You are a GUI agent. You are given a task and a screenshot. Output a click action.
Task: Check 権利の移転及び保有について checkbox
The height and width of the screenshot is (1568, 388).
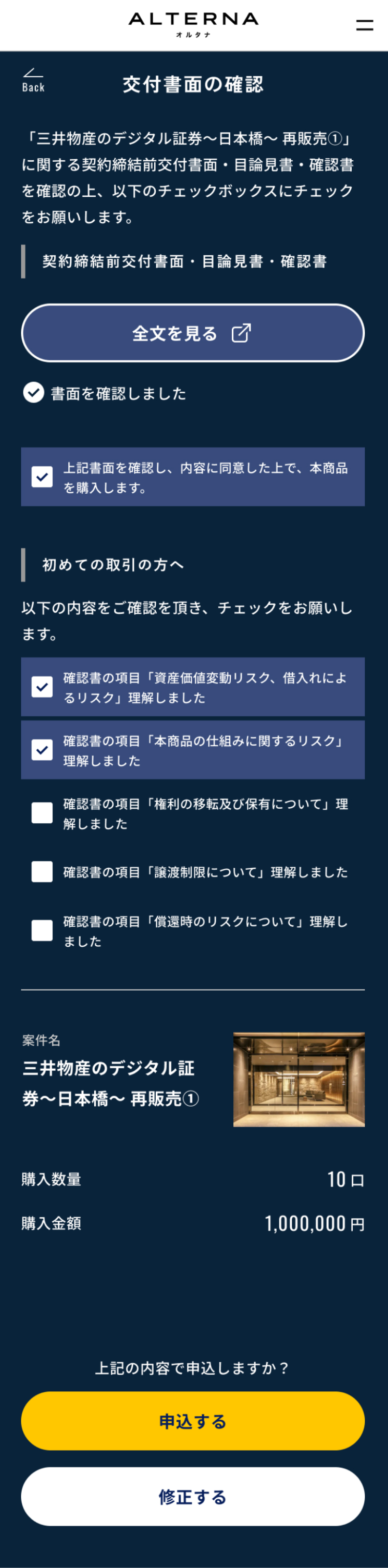point(42,813)
